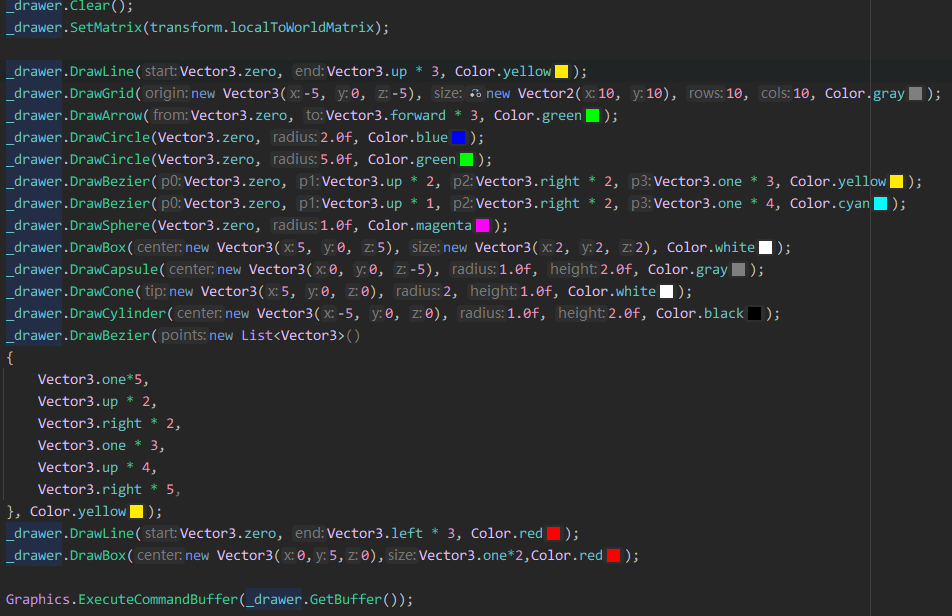The width and height of the screenshot is (952, 616).
Task: Click the GetBuffer method name
Action: point(346,600)
